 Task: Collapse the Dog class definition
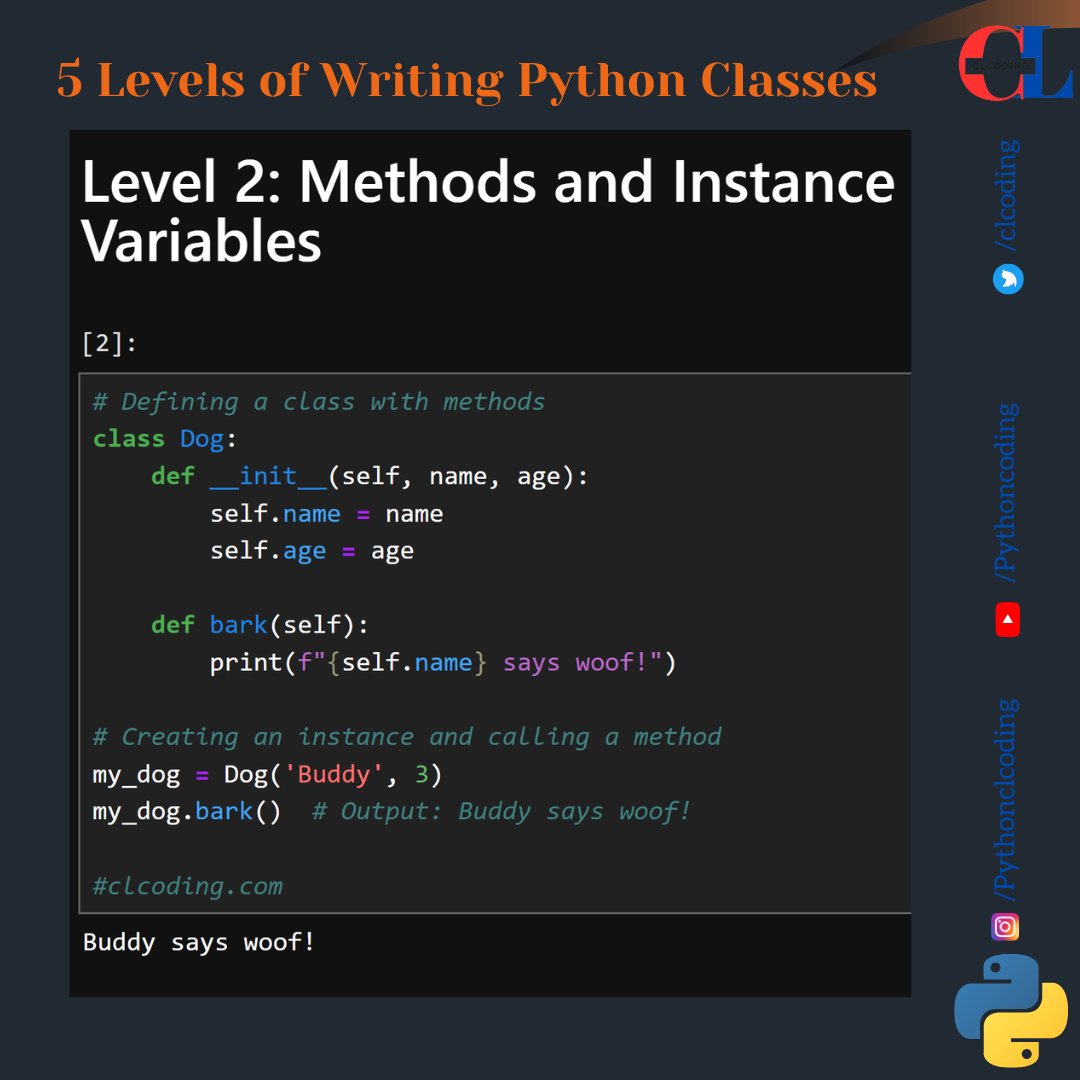160,438
